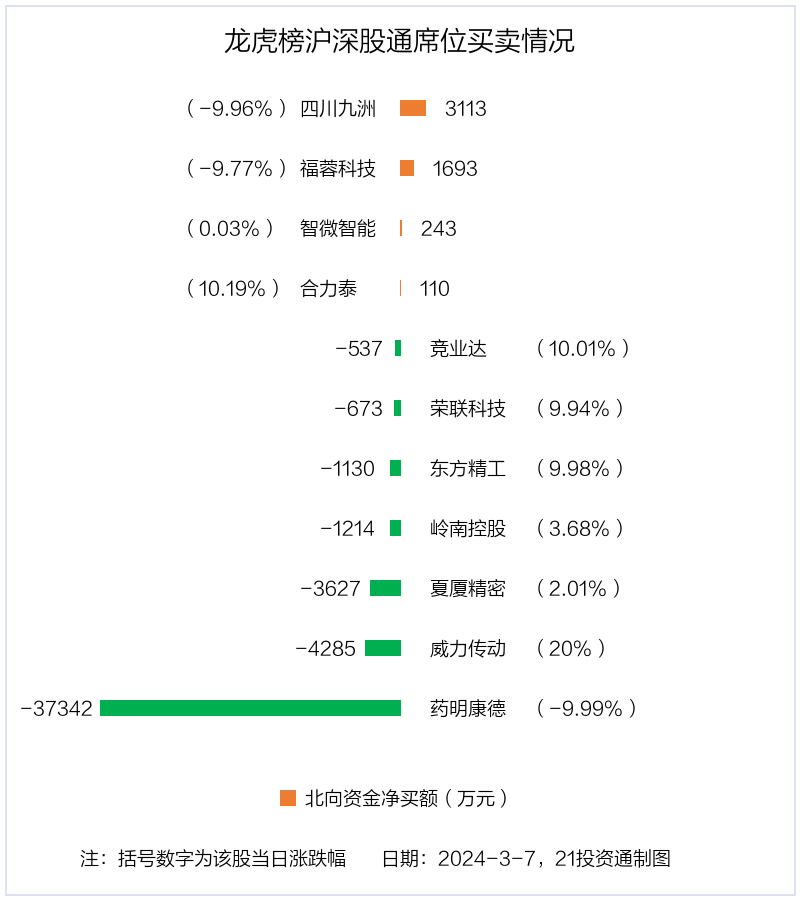Select the percentage label (20%)
800x900 pixels.
(570, 648)
